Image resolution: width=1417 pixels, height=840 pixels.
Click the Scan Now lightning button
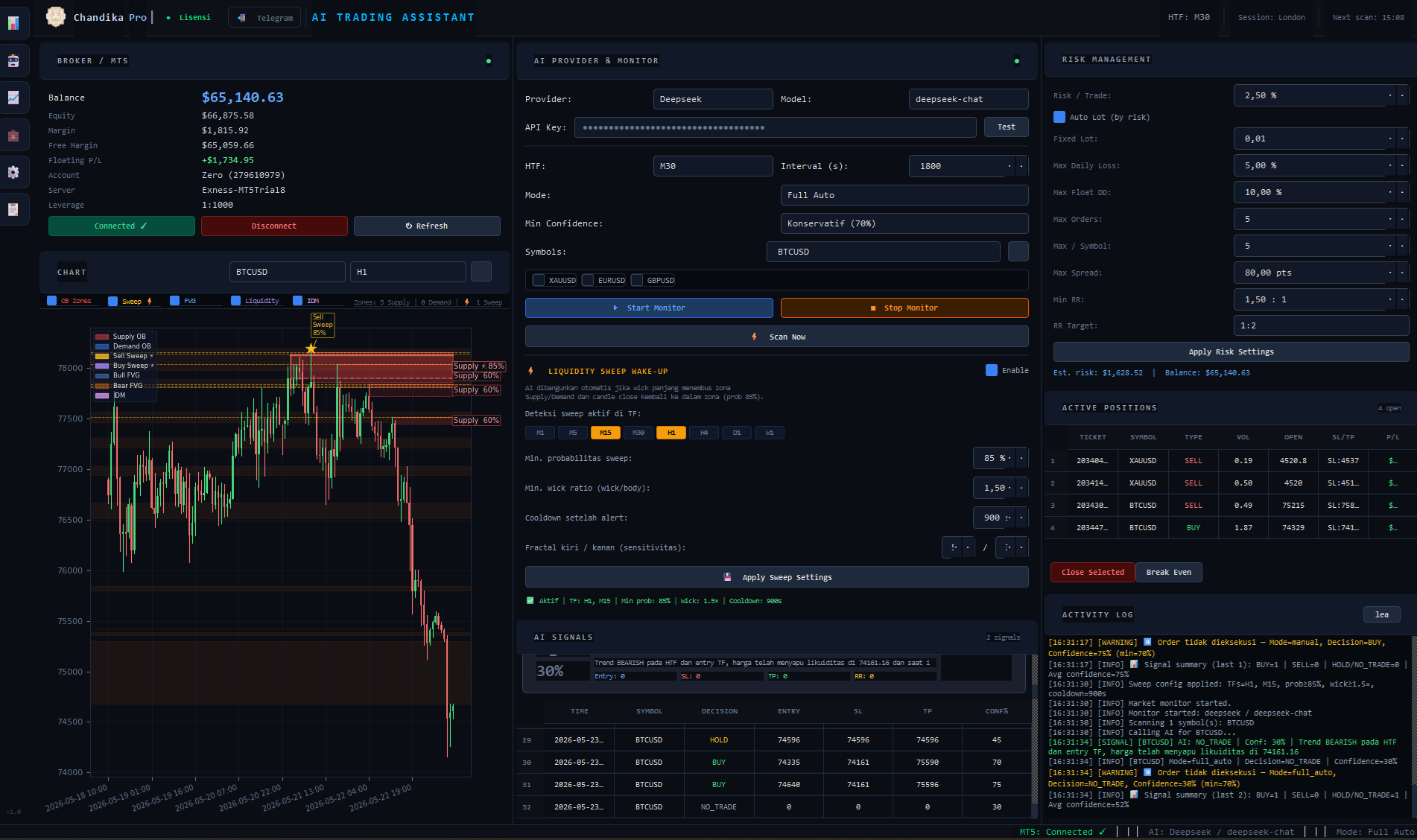pyautogui.click(x=777, y=337)
